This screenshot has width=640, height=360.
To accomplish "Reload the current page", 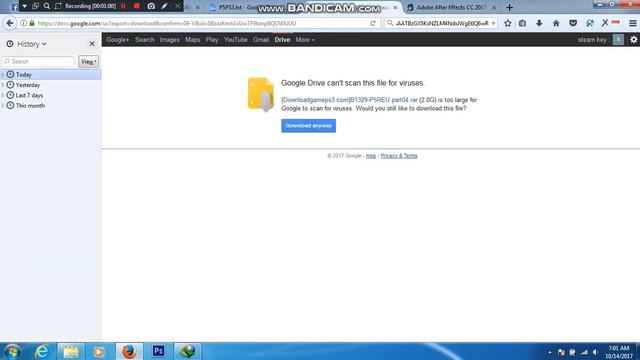I will (373, 23).
